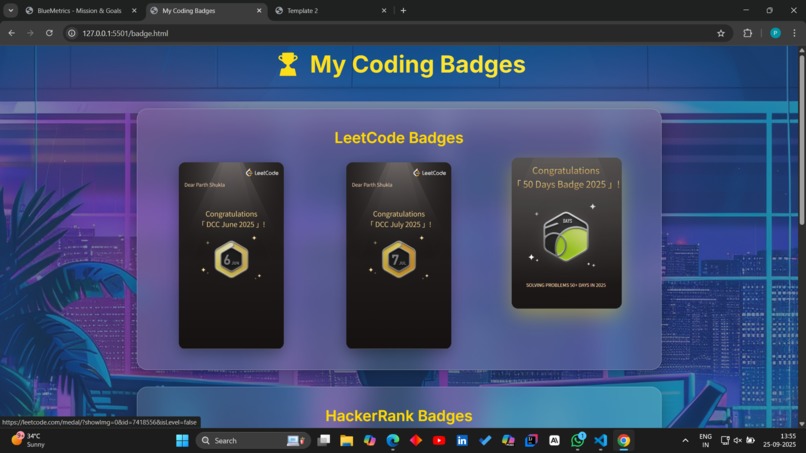Close the My Coding Badges tab
Image resolution: width=806 pixels, height=453 pixels.
(x=259, y=10)
